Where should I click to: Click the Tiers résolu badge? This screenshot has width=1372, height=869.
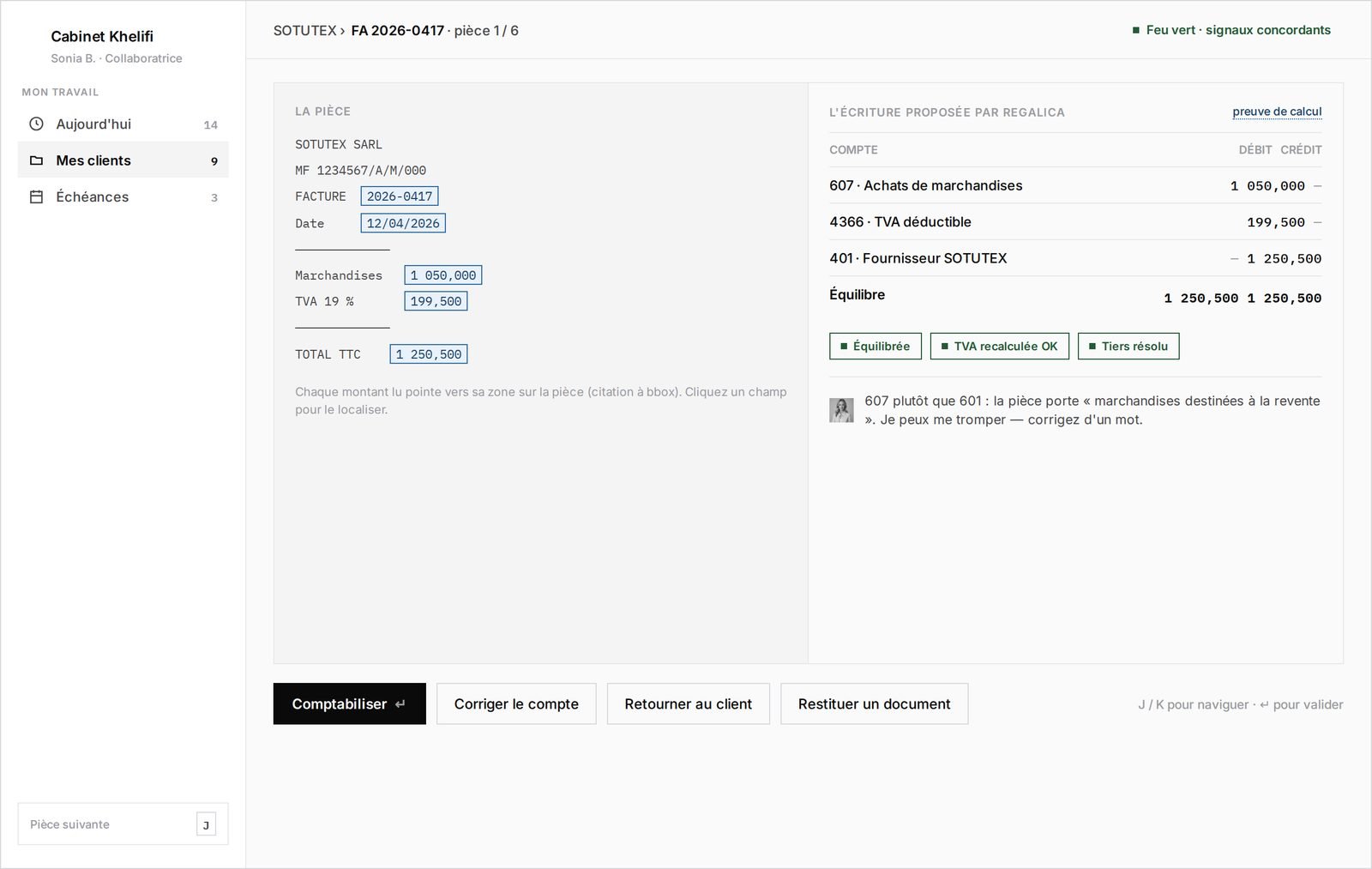click(1128, 346)
